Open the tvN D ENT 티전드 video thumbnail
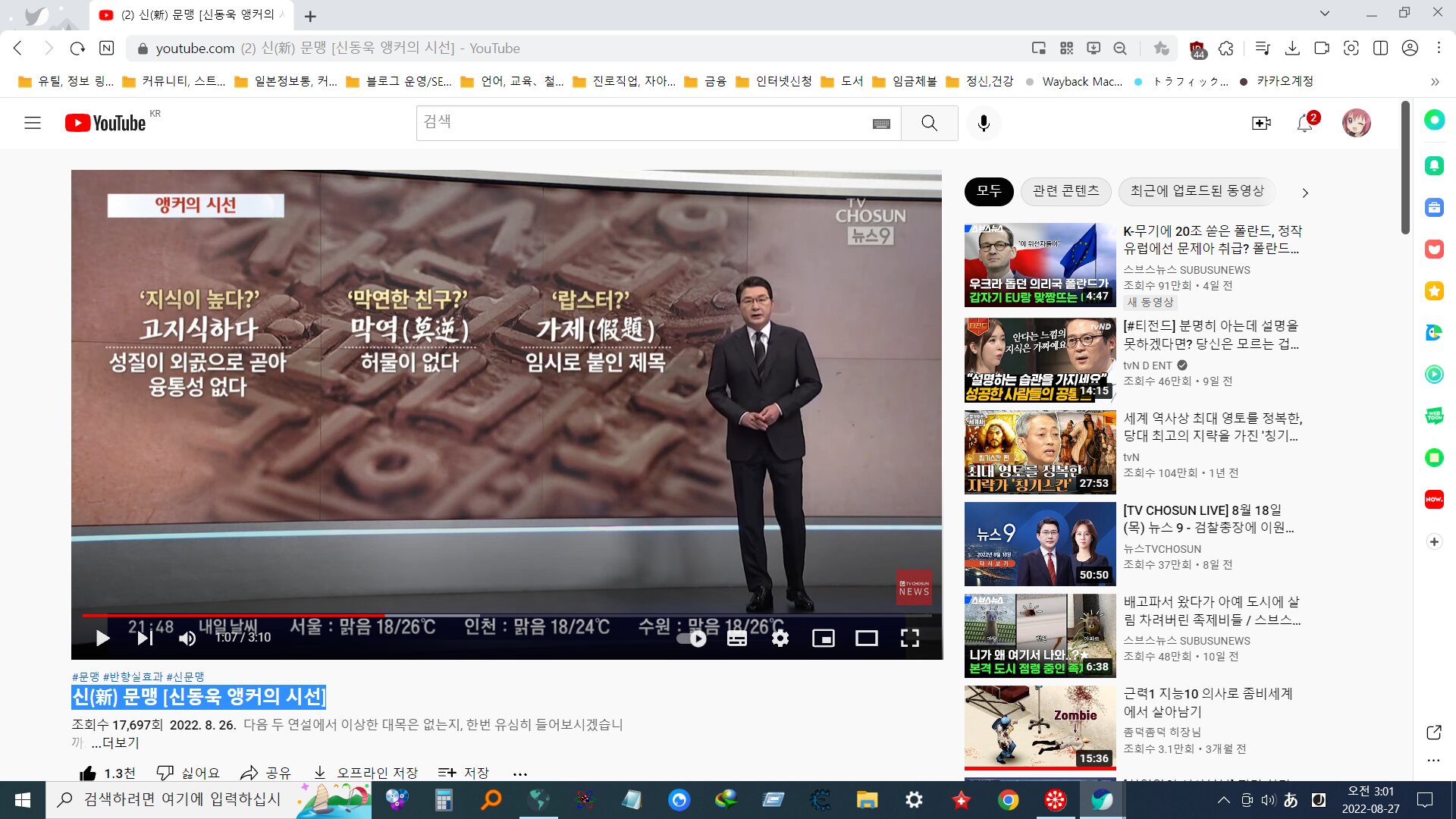Screen dimensions: 1456x819 (x=1040, y=359)
